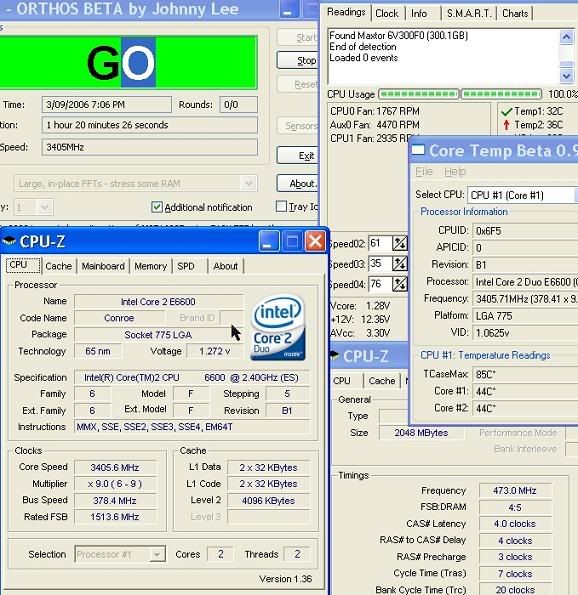Open the Clock tab in monitor window

click(387, 14)
